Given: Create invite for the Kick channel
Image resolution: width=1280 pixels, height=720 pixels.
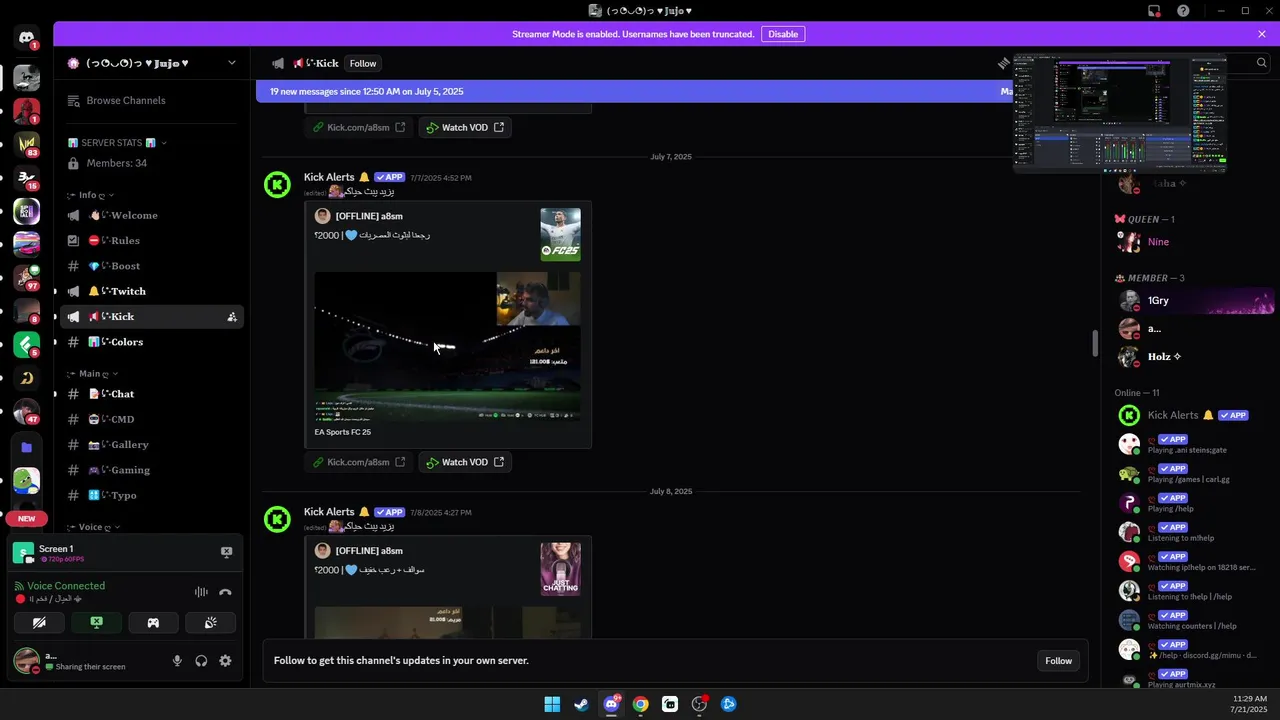Looking at the screenshot, I should [x=232, y=317].
